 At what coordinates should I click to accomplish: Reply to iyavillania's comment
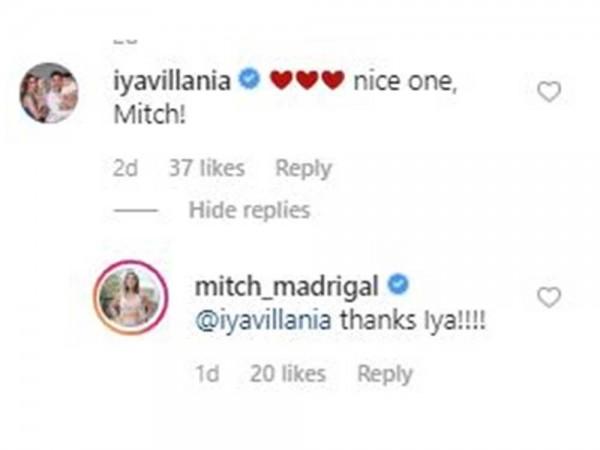pyautogui.click(x=304, y=169)
